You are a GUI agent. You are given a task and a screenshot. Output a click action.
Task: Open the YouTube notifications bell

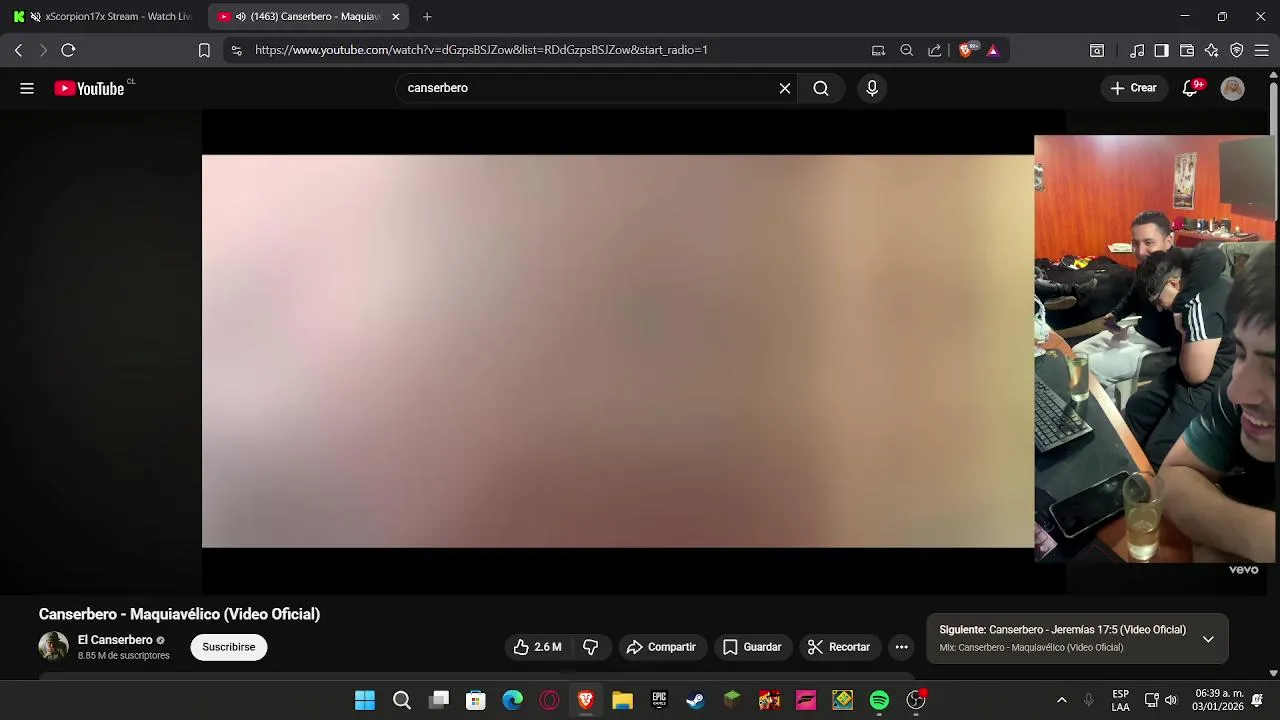(x=1190, y=88)
